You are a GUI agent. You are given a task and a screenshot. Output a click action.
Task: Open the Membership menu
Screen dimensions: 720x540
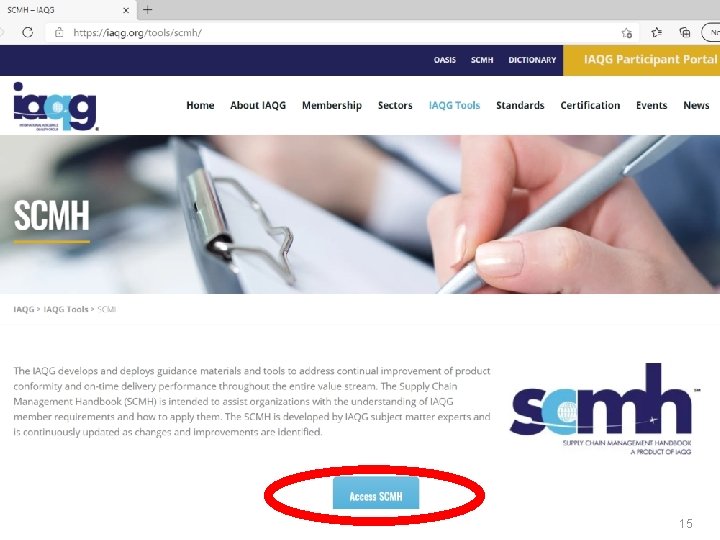[332, 106]
